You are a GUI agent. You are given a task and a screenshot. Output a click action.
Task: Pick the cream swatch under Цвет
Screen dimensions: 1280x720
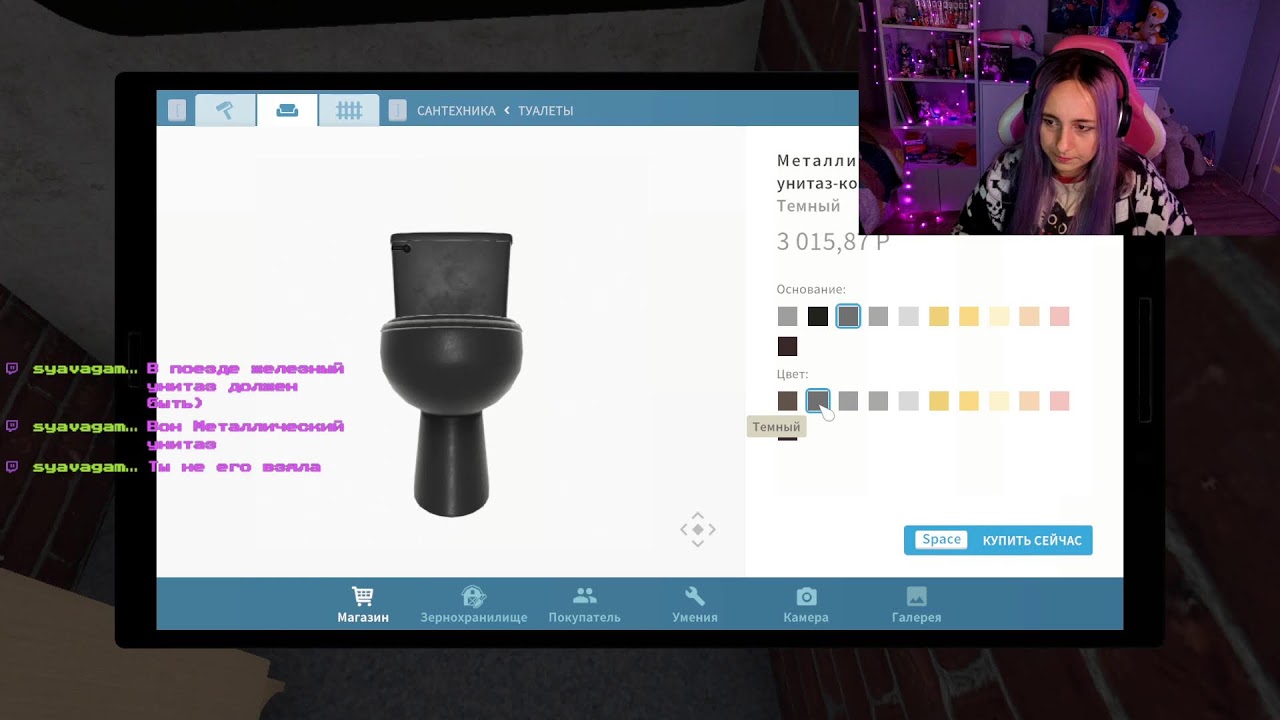point(999,401)
